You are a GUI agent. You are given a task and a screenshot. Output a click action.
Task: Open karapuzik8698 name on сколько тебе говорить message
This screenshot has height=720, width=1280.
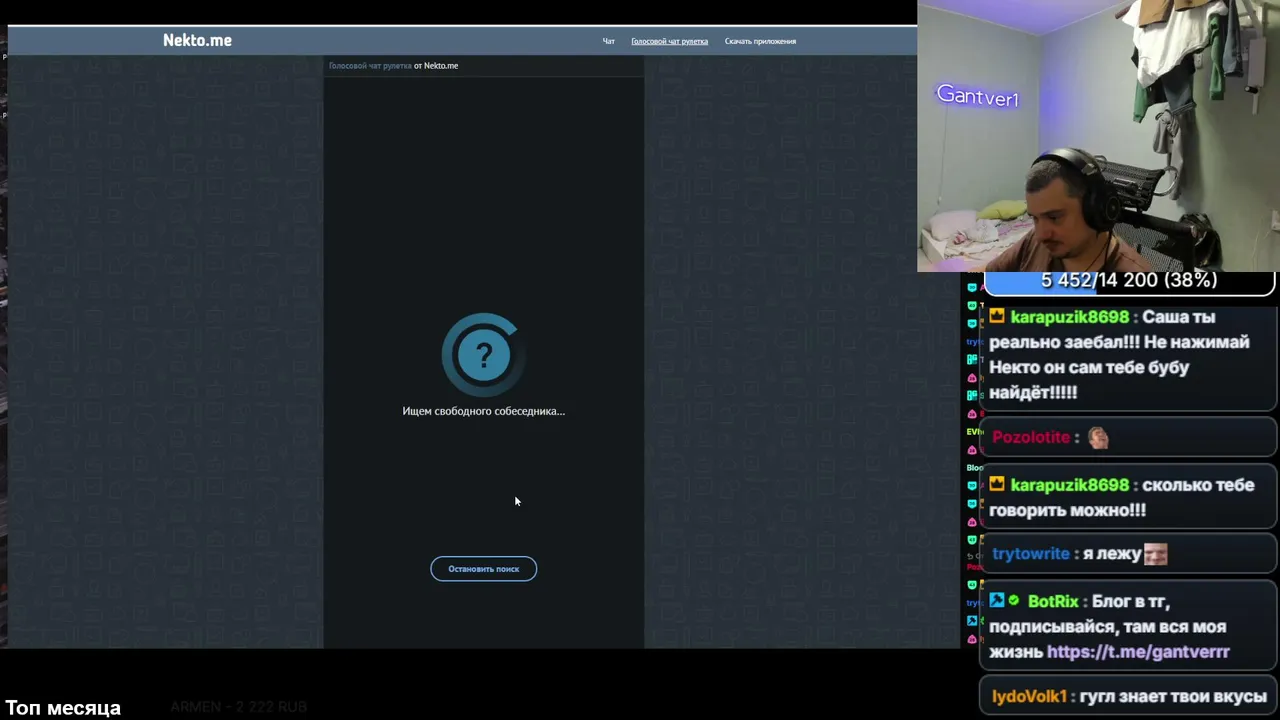pyautogui.click(x=1069, y=485)
